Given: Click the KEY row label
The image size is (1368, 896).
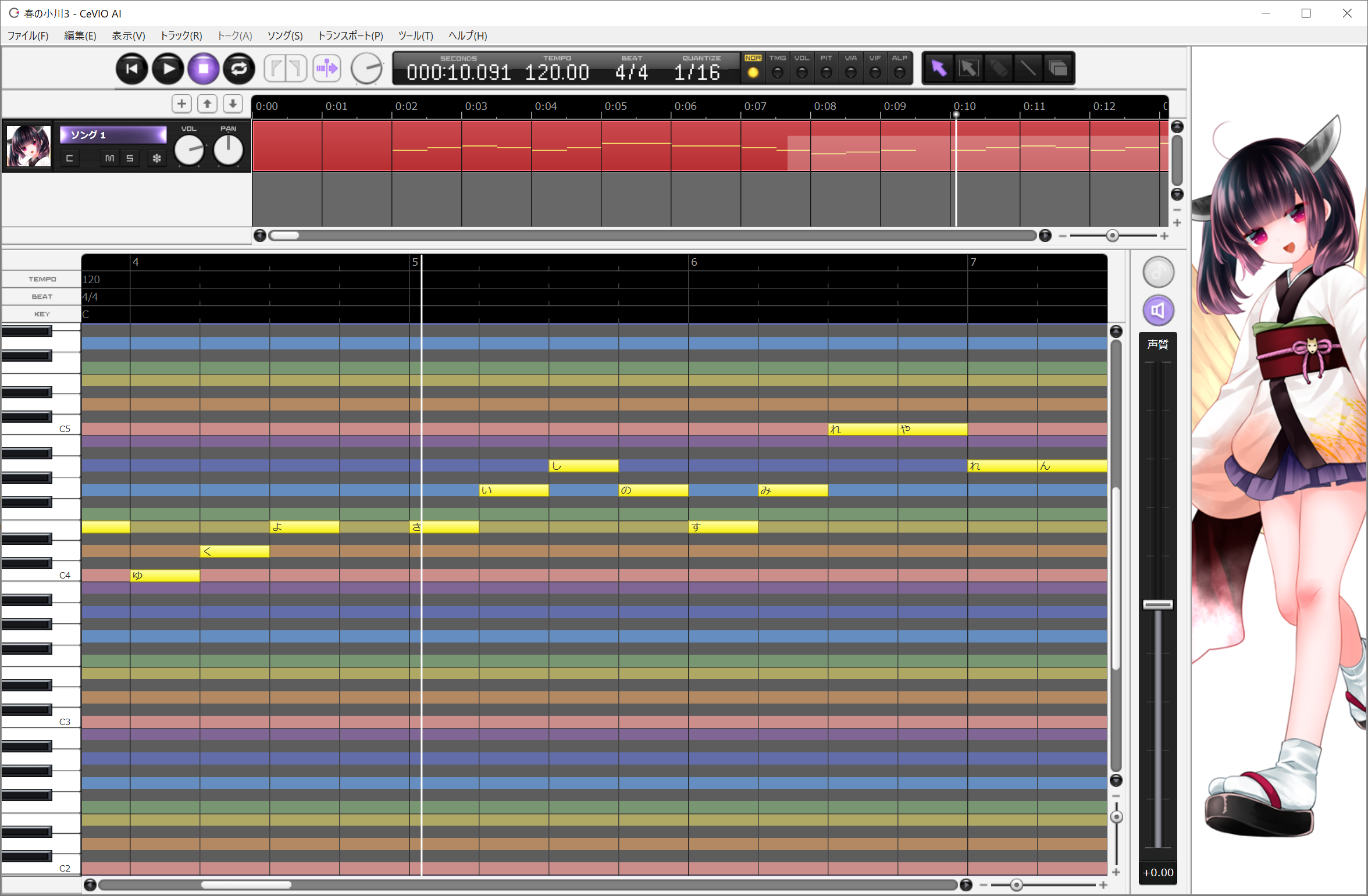Looking at the screenshot, I should [x=42, y=314].
